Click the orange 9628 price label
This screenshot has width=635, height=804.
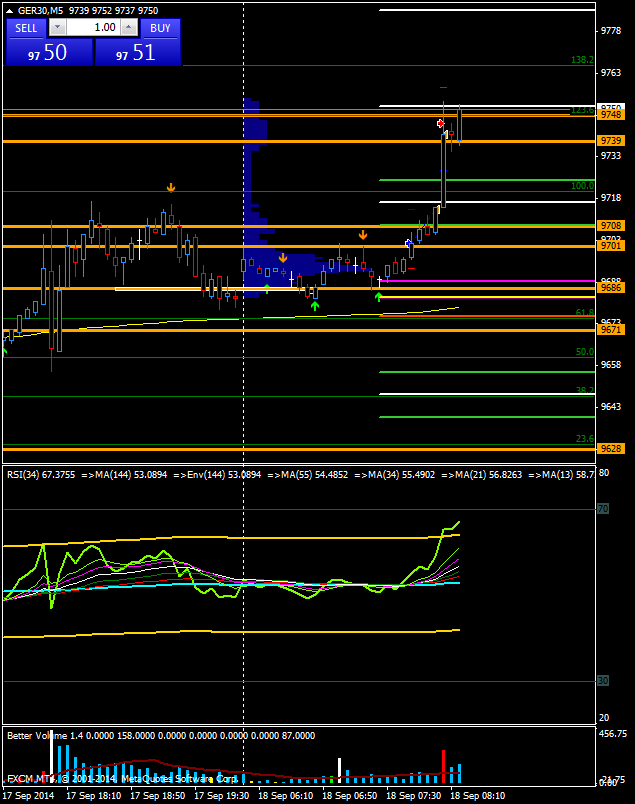(x=611, y=449)
